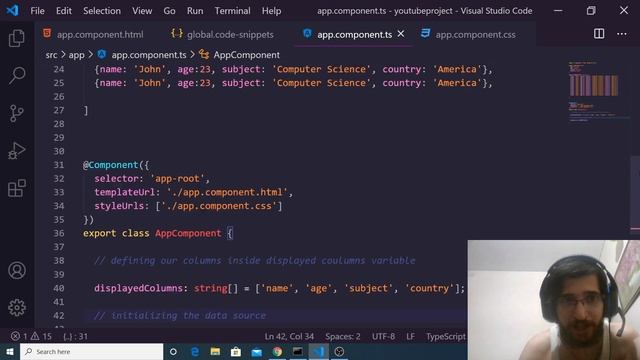640x360 pixels.
Task: Open the Accounts menu icon
Action: click(17, 270)
